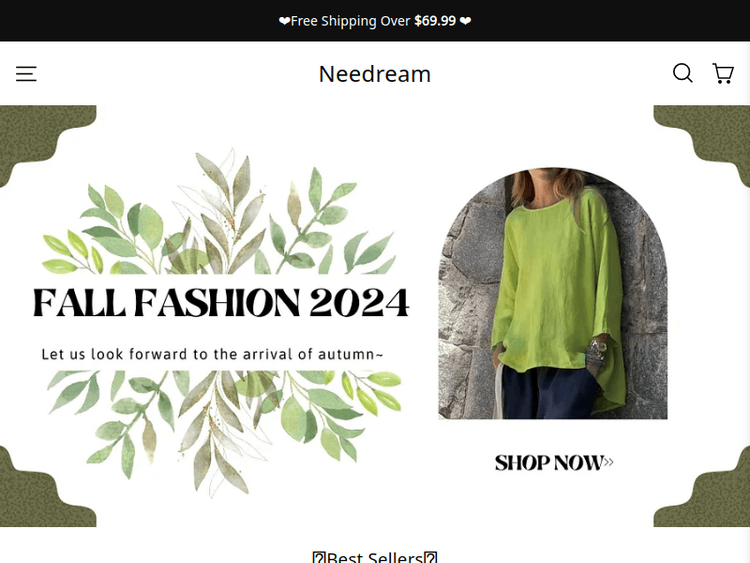This screenshot has height=563, width=750.
Task: Click the SHOP NOW text
Action: click(549, 463)
